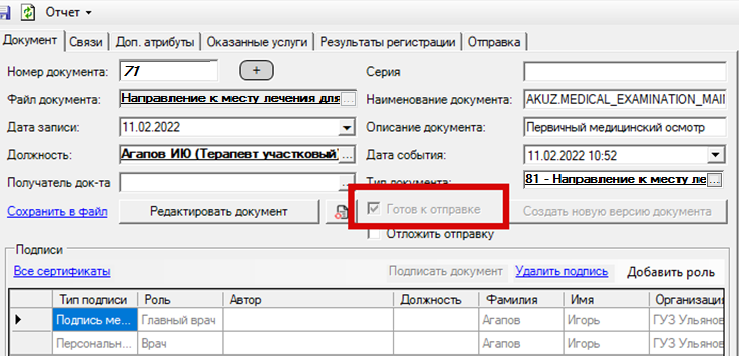This screenshot has height=360, width=739.
Task: Click the Имя column header
Action: tap(606, 300)
